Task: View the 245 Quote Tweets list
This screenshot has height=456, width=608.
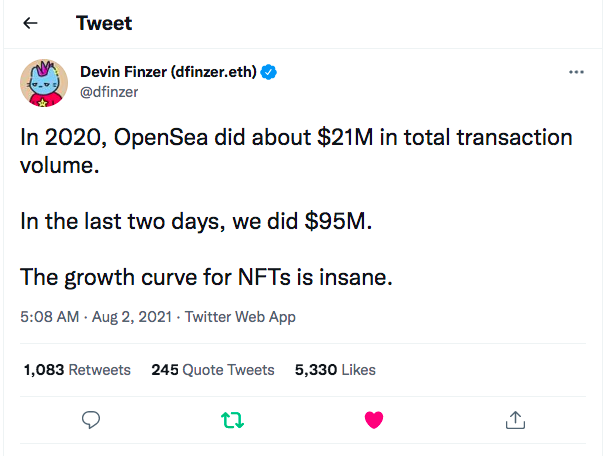Action: 213,370
